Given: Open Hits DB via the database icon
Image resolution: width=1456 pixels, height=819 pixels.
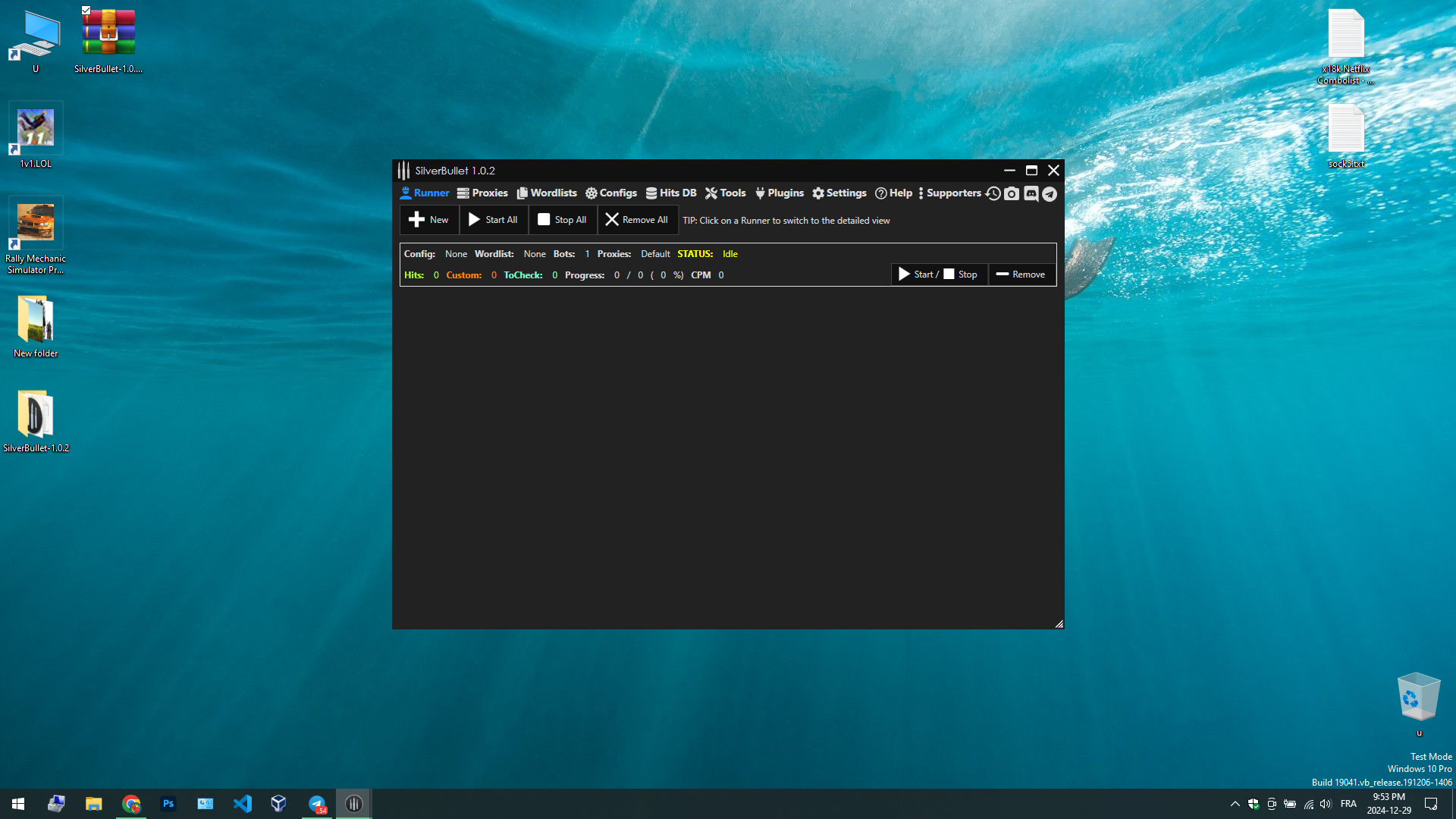Looking at the screenshot, I should click(x=671, y=193).
